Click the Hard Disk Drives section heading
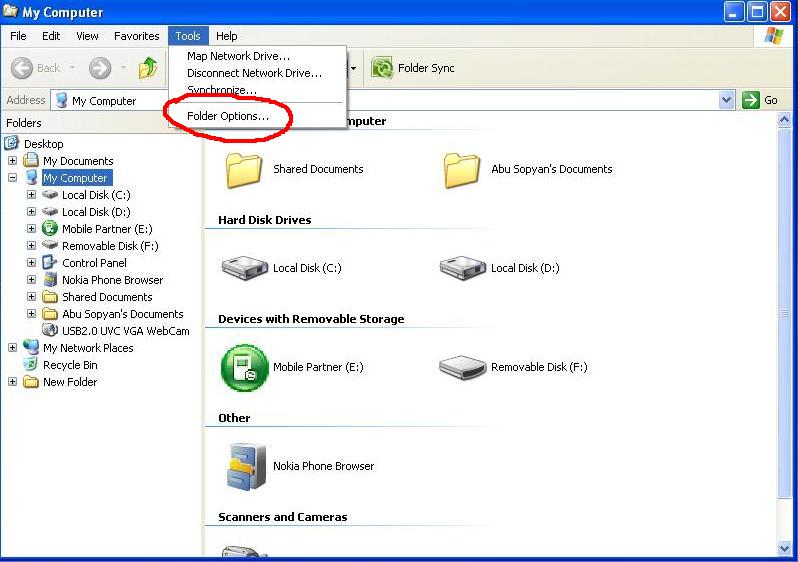798x562 pixels. point(265,220)
